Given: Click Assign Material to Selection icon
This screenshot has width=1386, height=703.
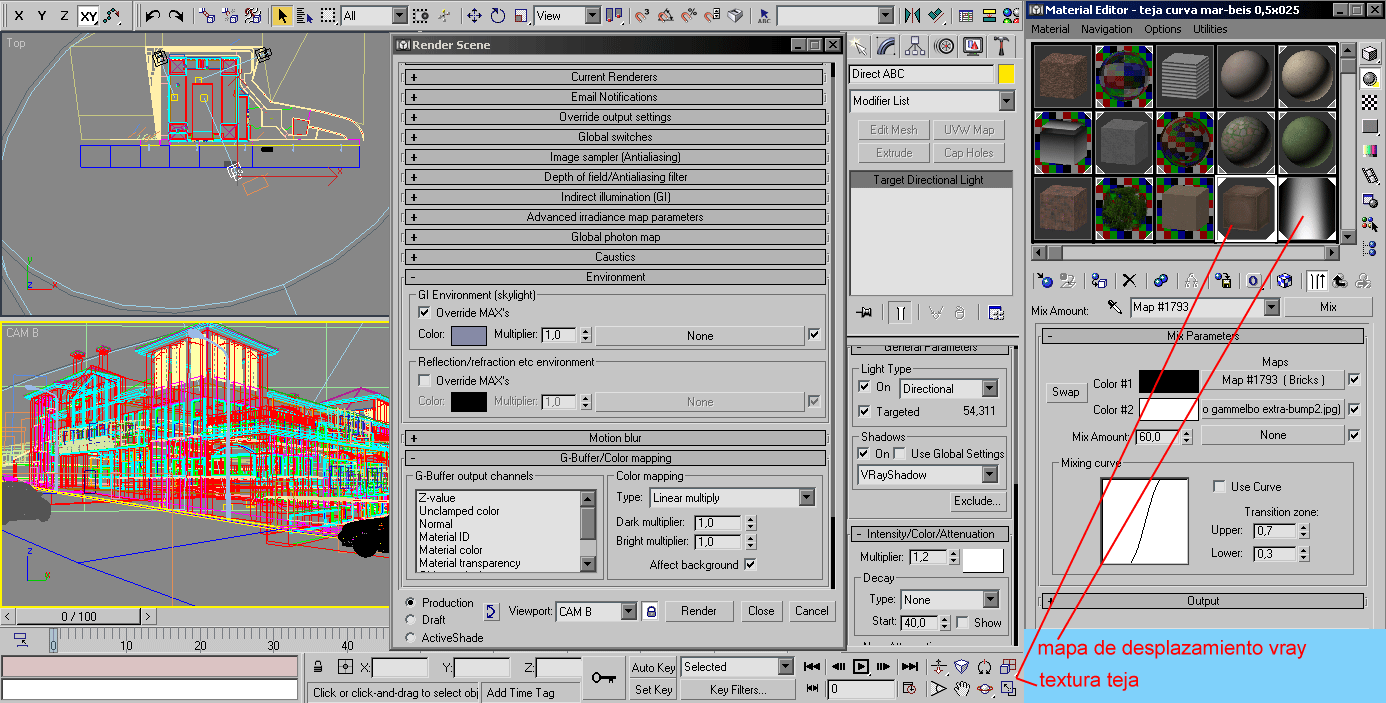Looking at the screenshot, I should [1099, 281].
